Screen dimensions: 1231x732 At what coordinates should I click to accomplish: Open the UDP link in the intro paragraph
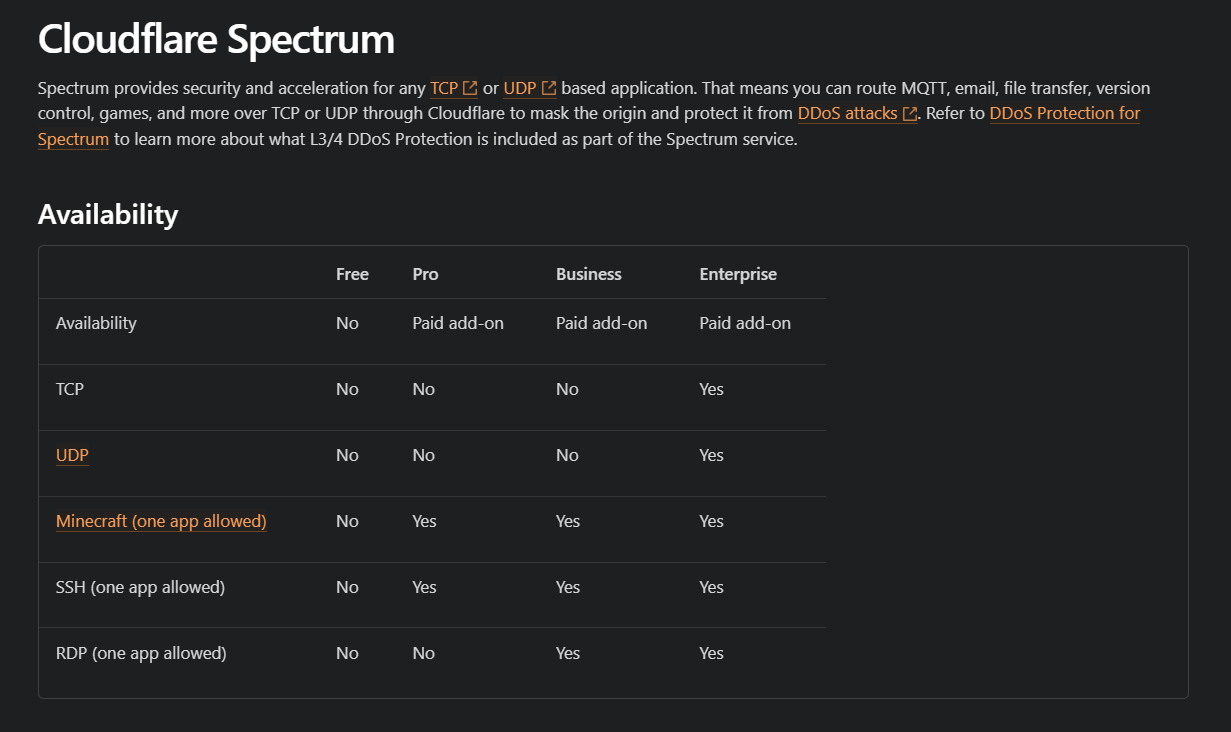coord(520,88)
